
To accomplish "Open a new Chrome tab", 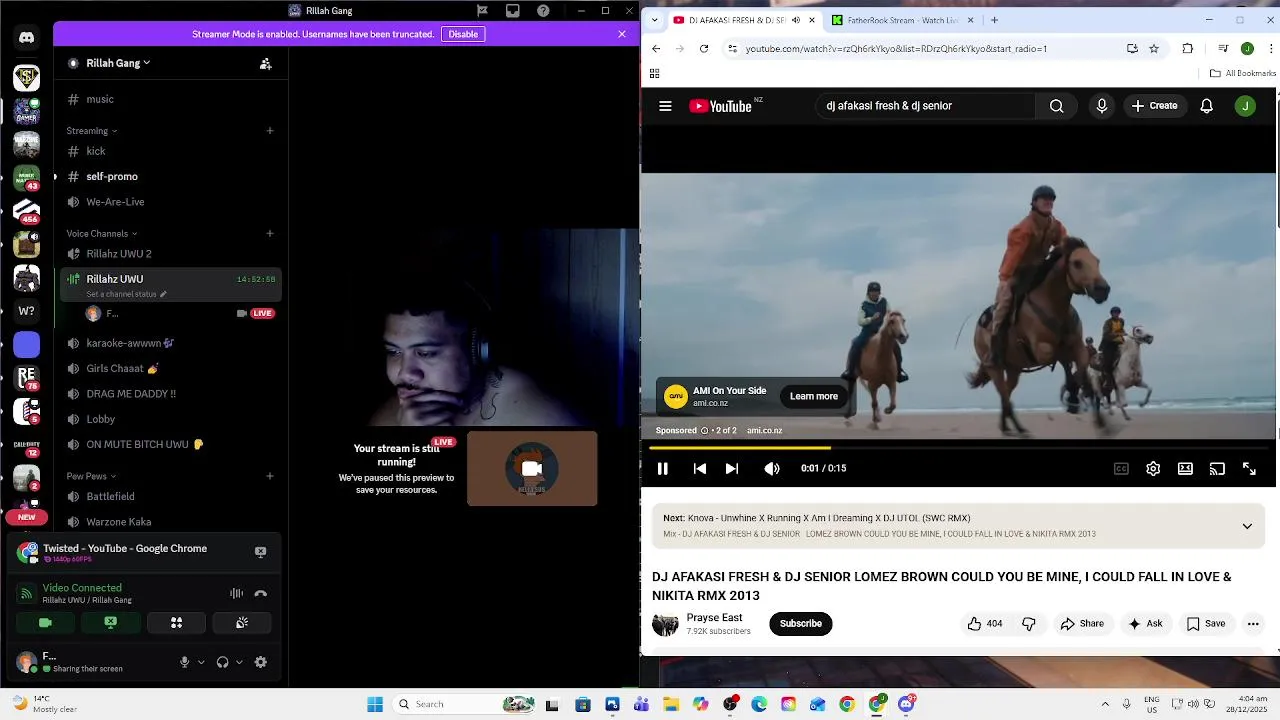I will 994,20.
